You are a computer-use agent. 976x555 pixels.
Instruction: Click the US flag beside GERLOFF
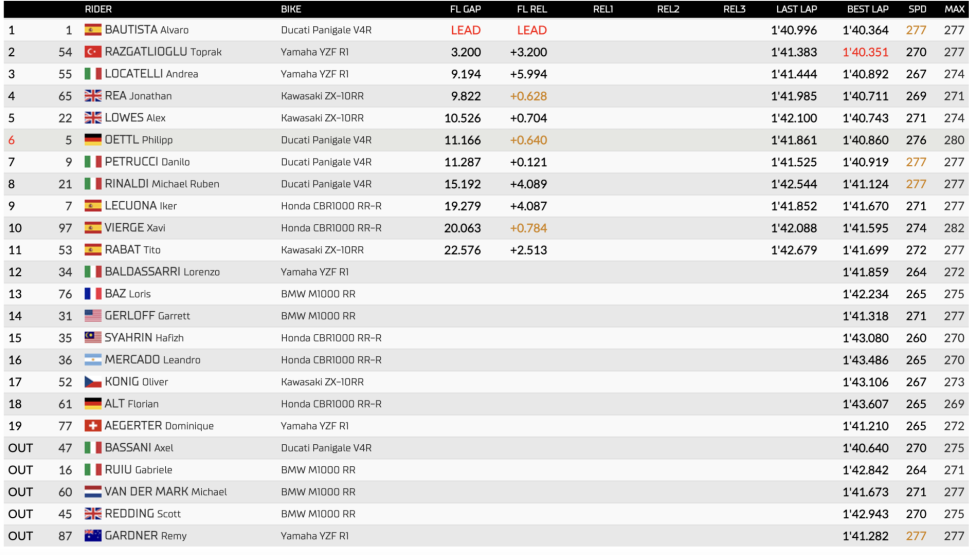[93, 315]
